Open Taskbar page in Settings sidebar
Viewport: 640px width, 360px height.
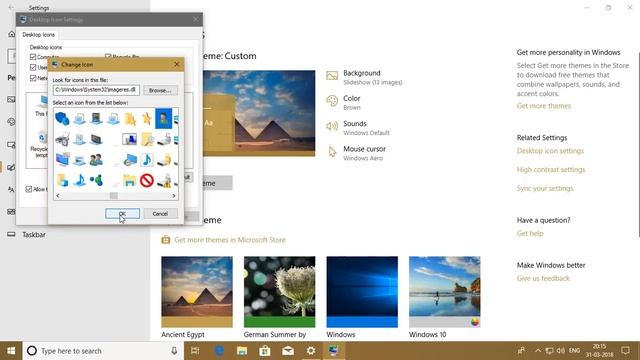pos(34,235)
